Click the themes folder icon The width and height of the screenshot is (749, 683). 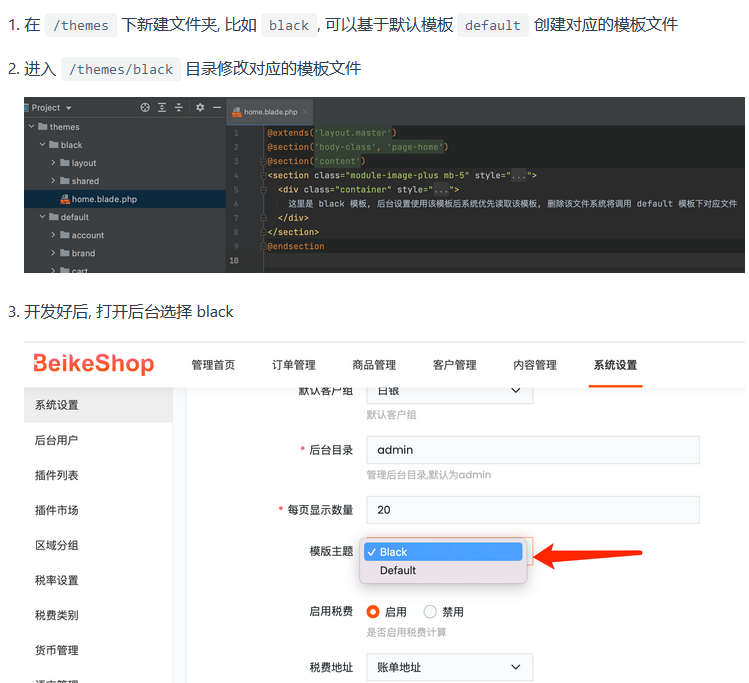coord(43,127)
